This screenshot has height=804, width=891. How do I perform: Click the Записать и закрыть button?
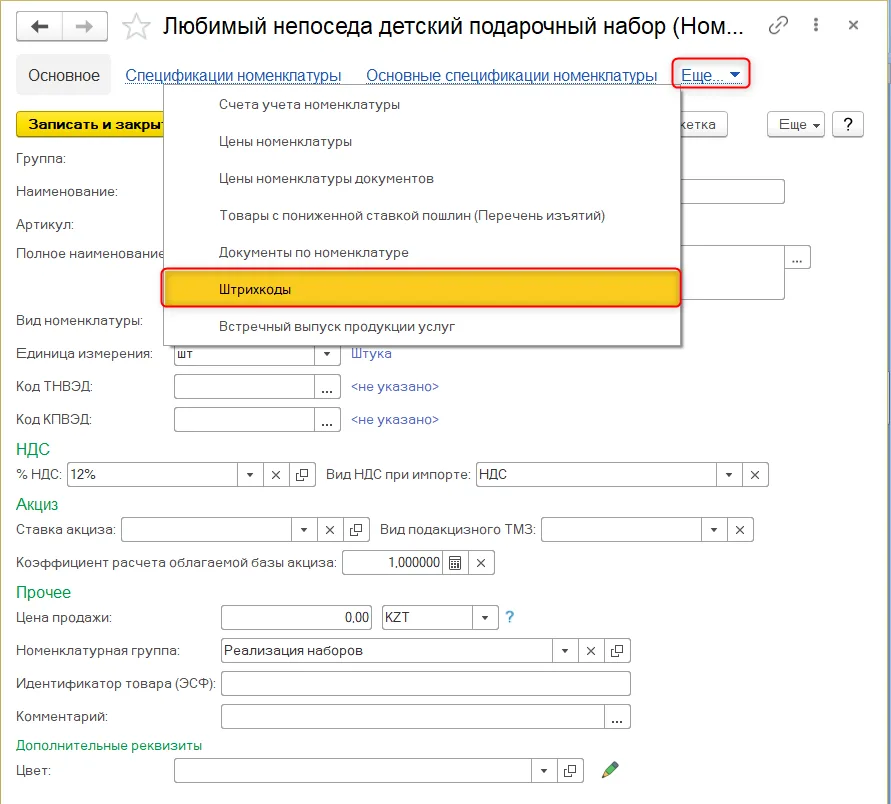click(x=90, y=124)
